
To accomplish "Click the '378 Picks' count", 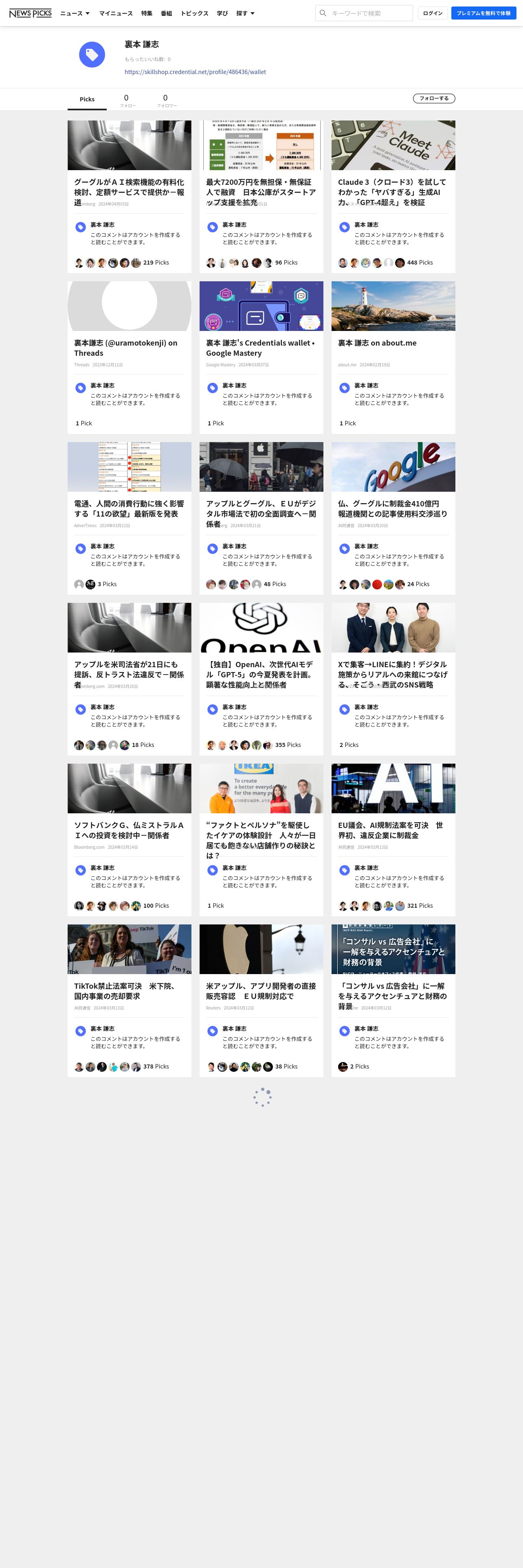I will [x=156, y=1067].
